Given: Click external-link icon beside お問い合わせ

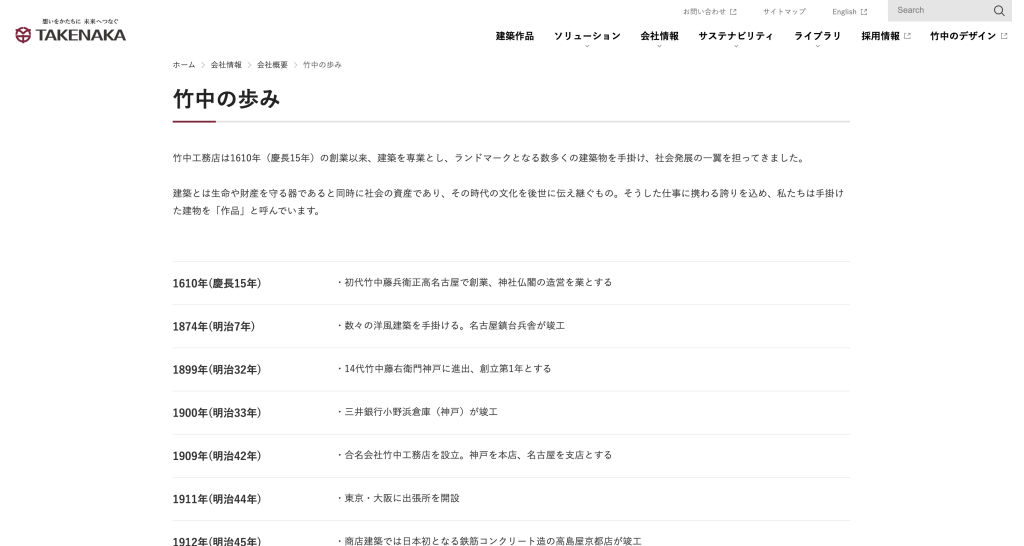Looking at the screenshot, I should coord(733,12).
